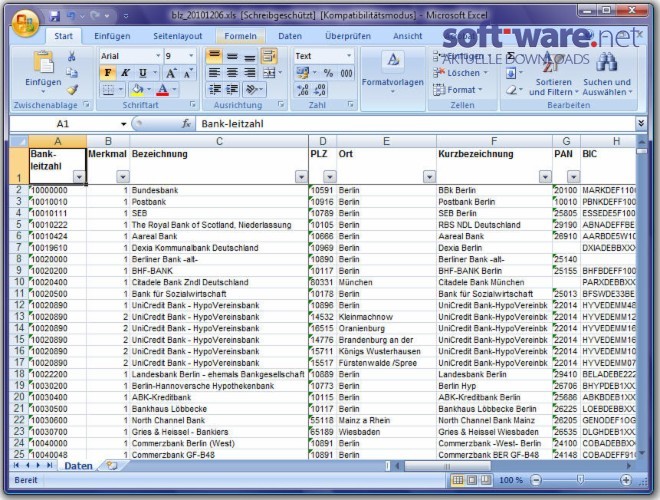This screenshot has height=500, width=660.
Task: Click the eraser clear icon in Bearbeiten
Action: click(x=511, y=90)
